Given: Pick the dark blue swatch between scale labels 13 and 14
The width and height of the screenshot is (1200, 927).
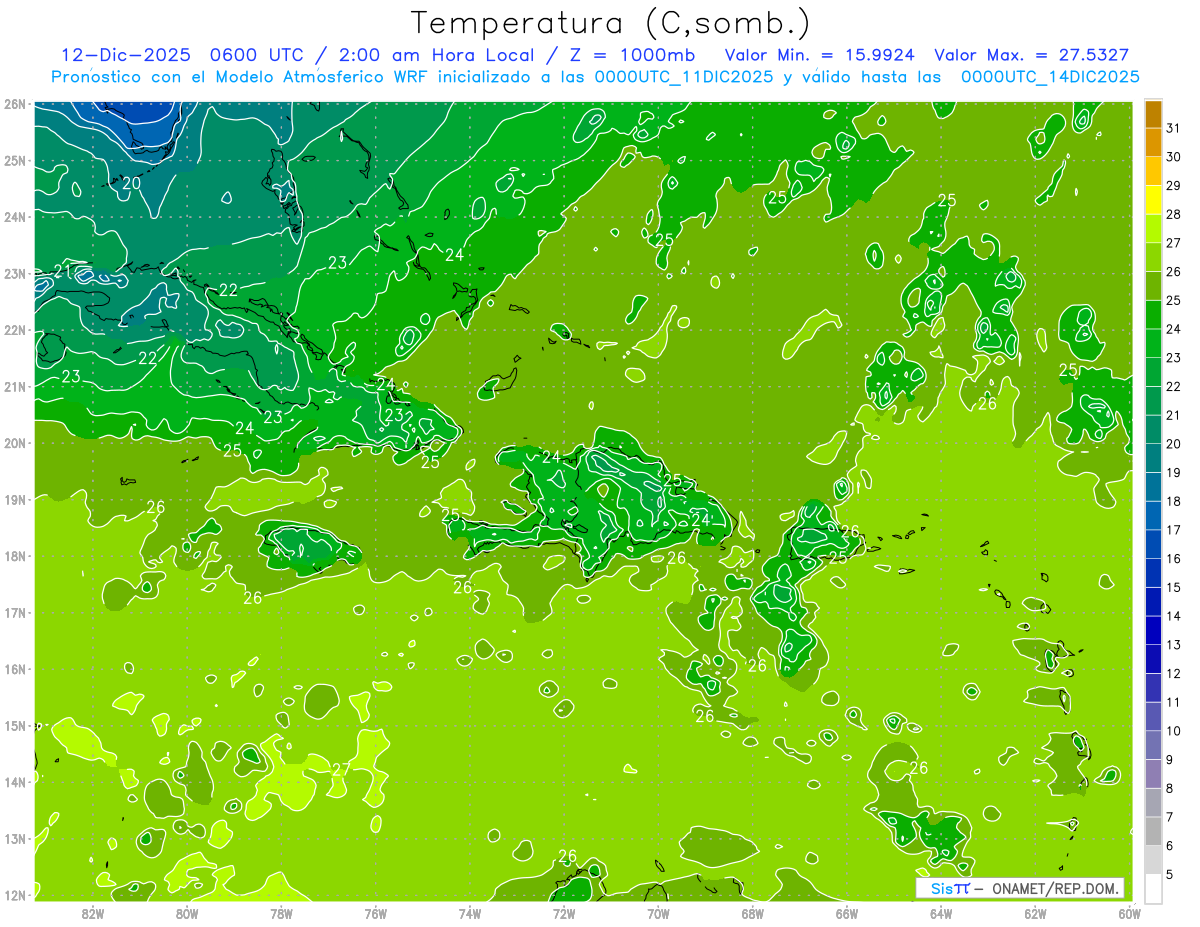Looking at the screenshot, I should (x=1153, y=630).
